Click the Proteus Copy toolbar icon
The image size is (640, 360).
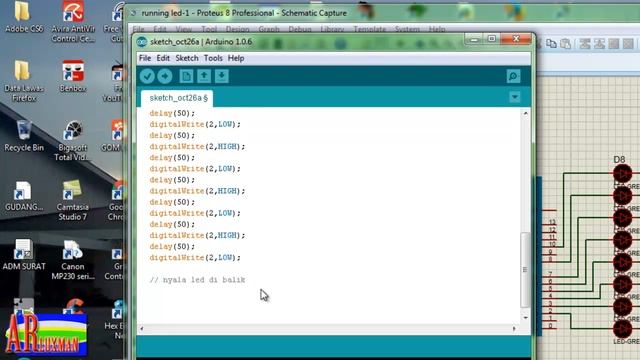coord(551,44)
